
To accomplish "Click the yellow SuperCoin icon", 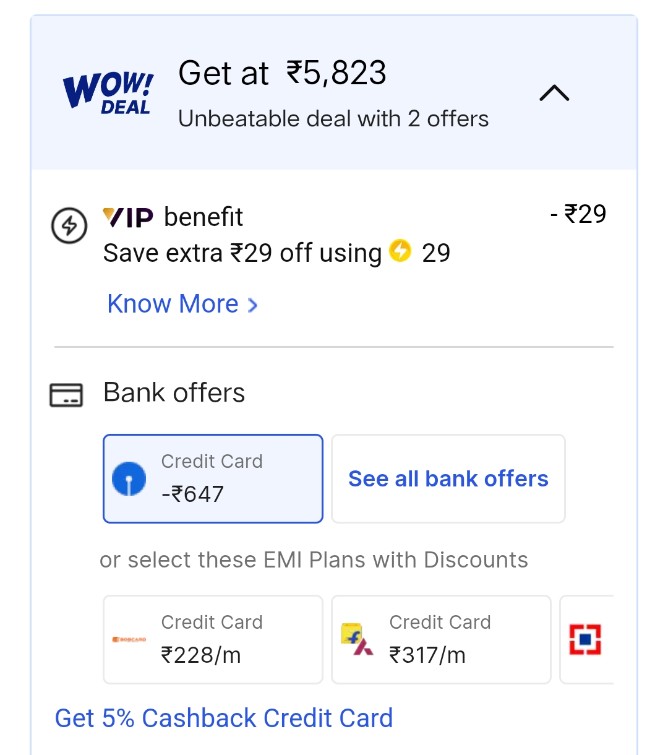I will [400, 251].
